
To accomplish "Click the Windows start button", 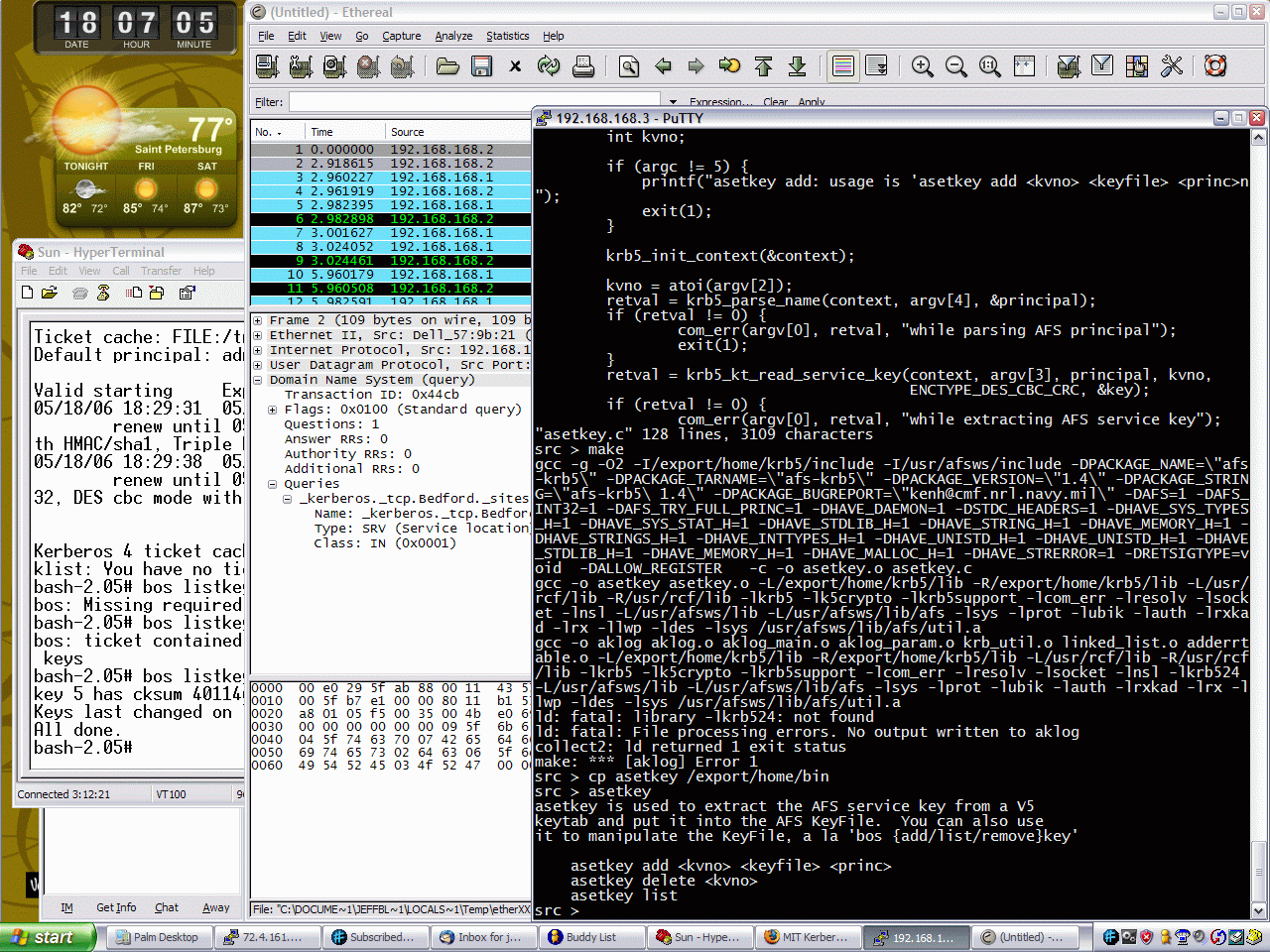I will (47, 937).
